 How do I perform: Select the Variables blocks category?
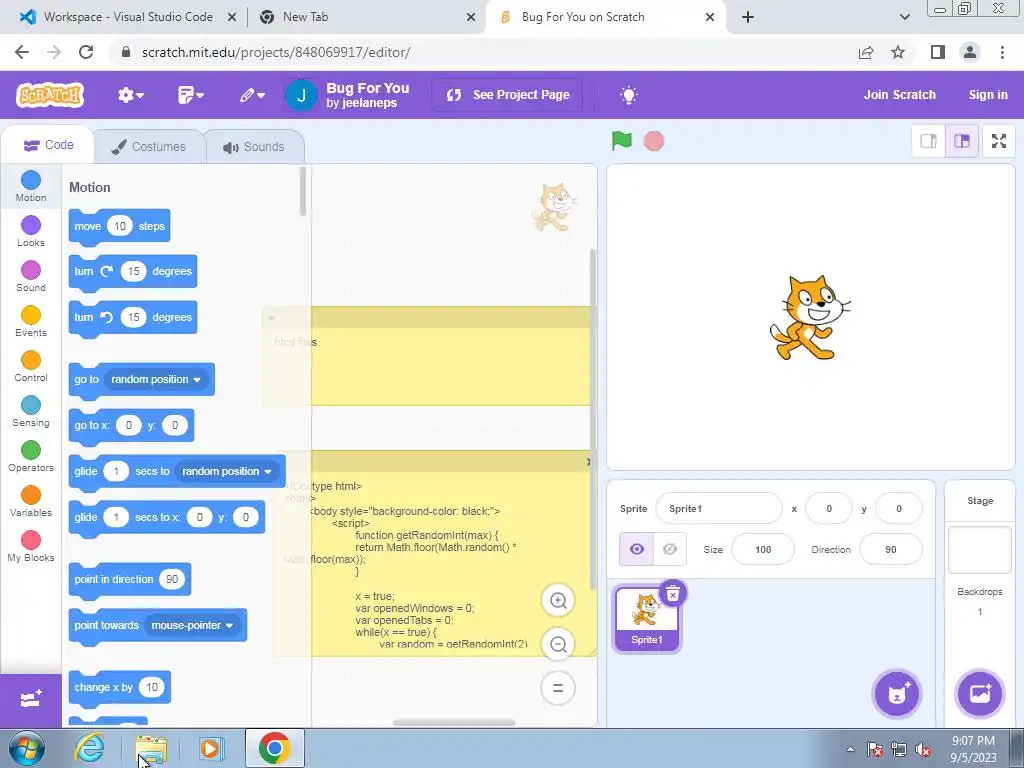pos(31,502)
